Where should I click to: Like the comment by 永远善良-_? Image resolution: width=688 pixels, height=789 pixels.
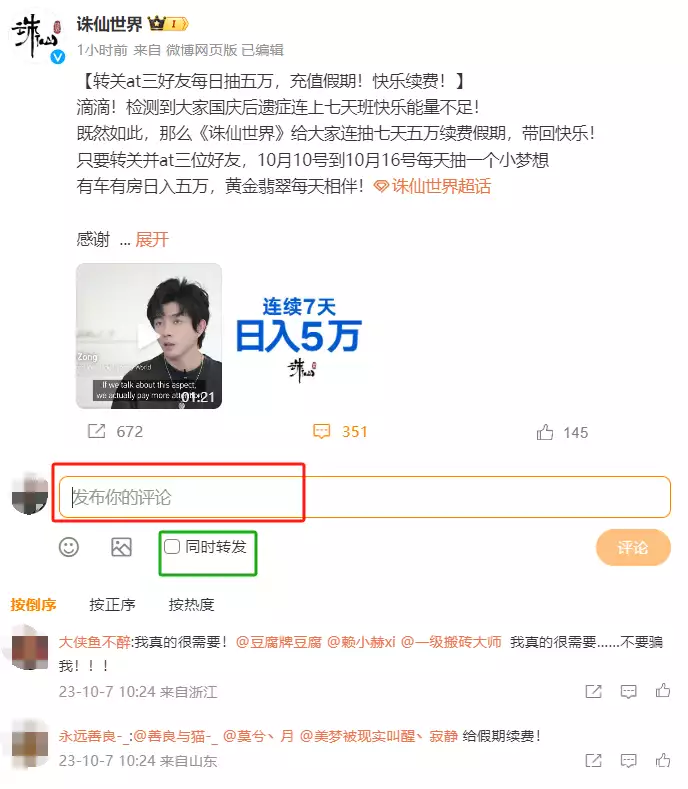click(663, 760)
